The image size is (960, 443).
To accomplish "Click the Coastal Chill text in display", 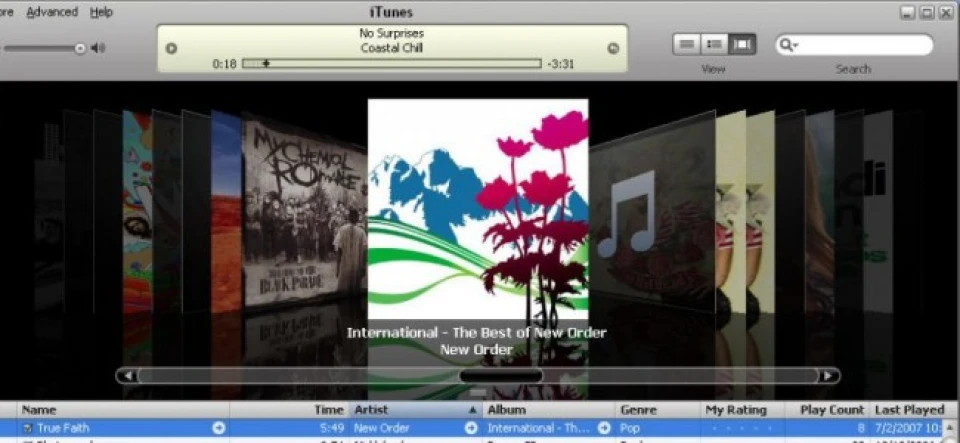I will (x=391, y=48).
